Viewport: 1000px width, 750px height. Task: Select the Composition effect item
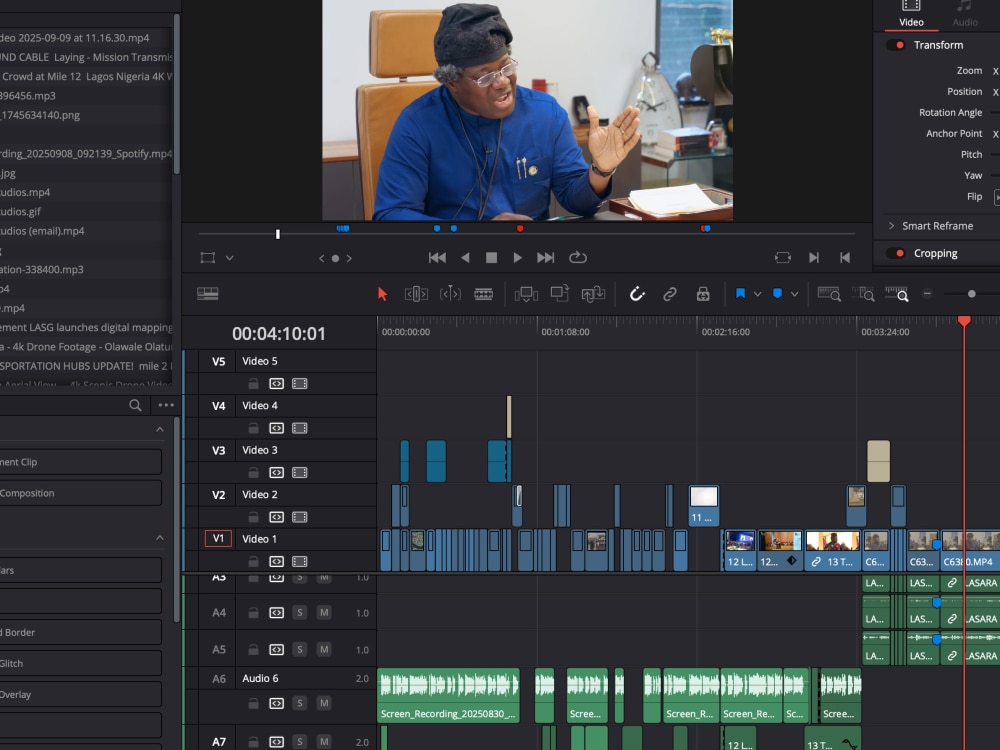click(80, 493)
